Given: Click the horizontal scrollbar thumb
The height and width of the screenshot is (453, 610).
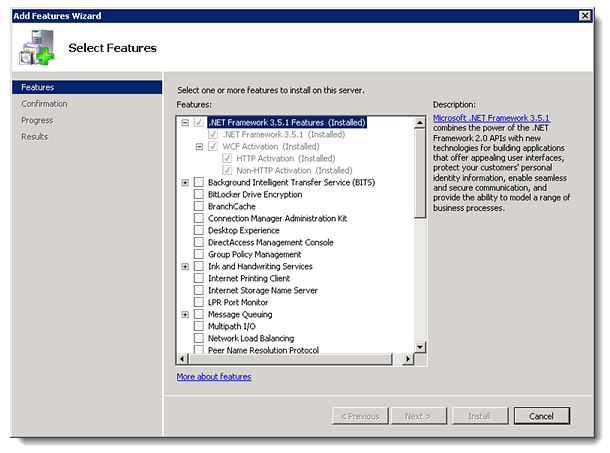Looking at the screenshot, I should coord(290,359).
